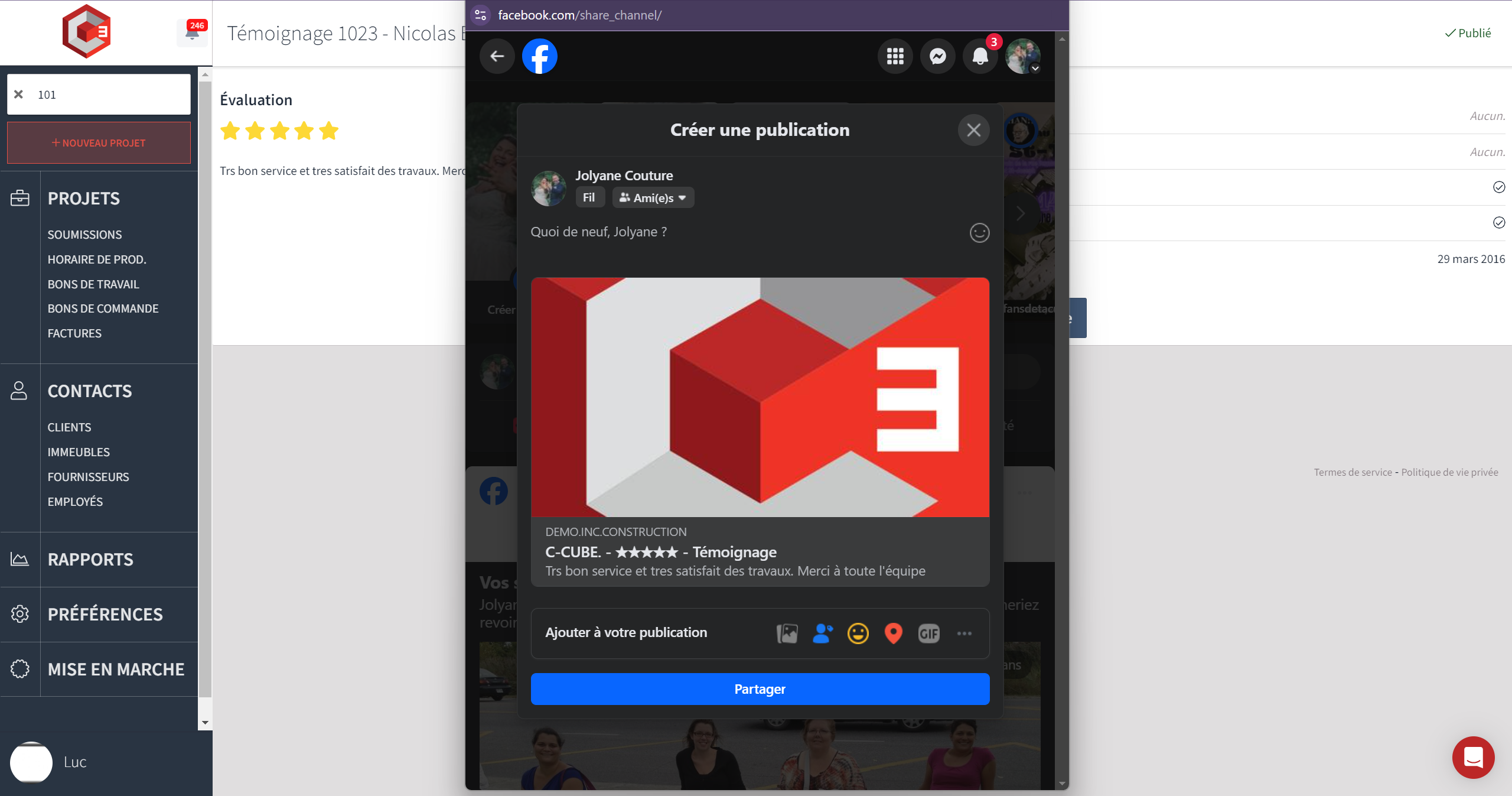Click the first evaluation star
Viewport: 1512px width, 796px height.
230,131
